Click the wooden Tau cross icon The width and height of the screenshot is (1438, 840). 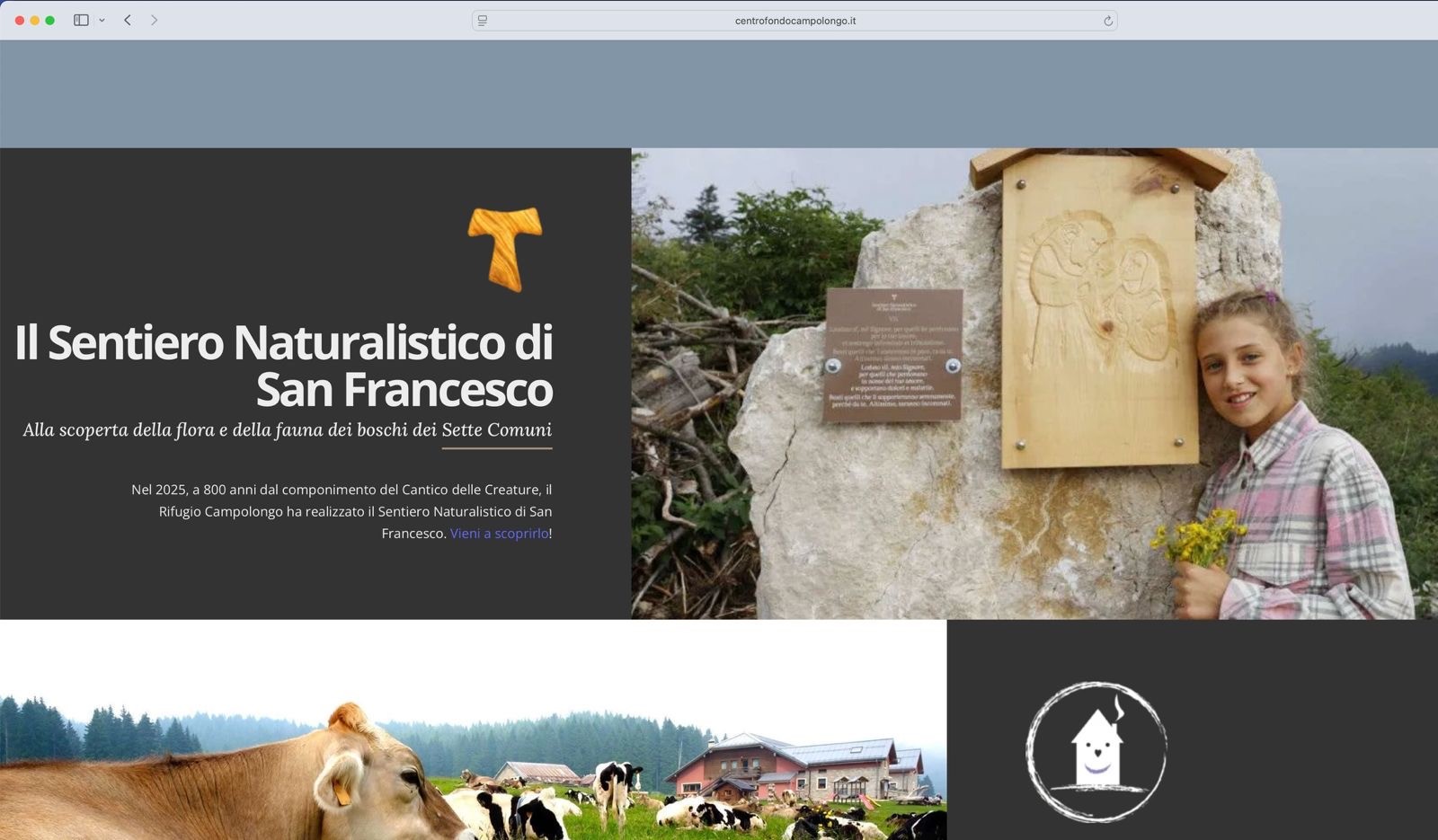(505, 248)
